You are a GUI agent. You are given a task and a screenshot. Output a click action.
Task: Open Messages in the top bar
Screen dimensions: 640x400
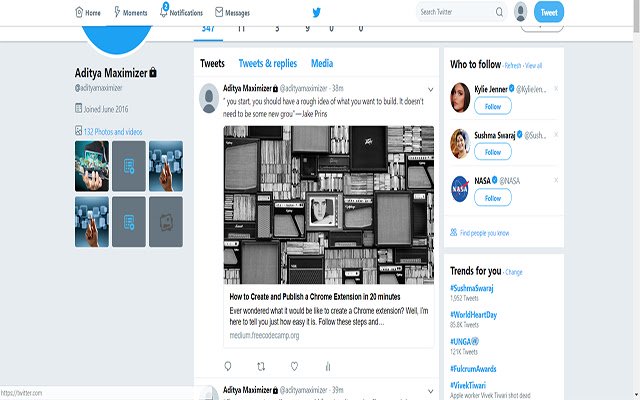point(232,13)
